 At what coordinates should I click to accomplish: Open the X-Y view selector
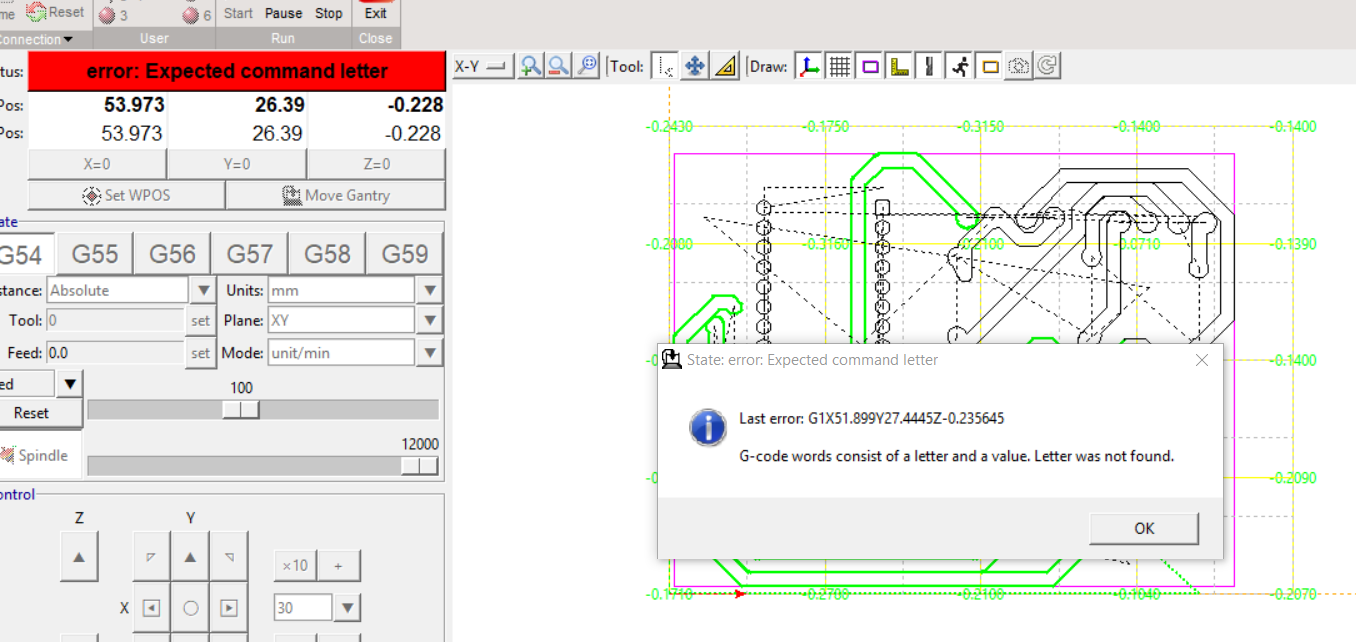tap(483, 66)
